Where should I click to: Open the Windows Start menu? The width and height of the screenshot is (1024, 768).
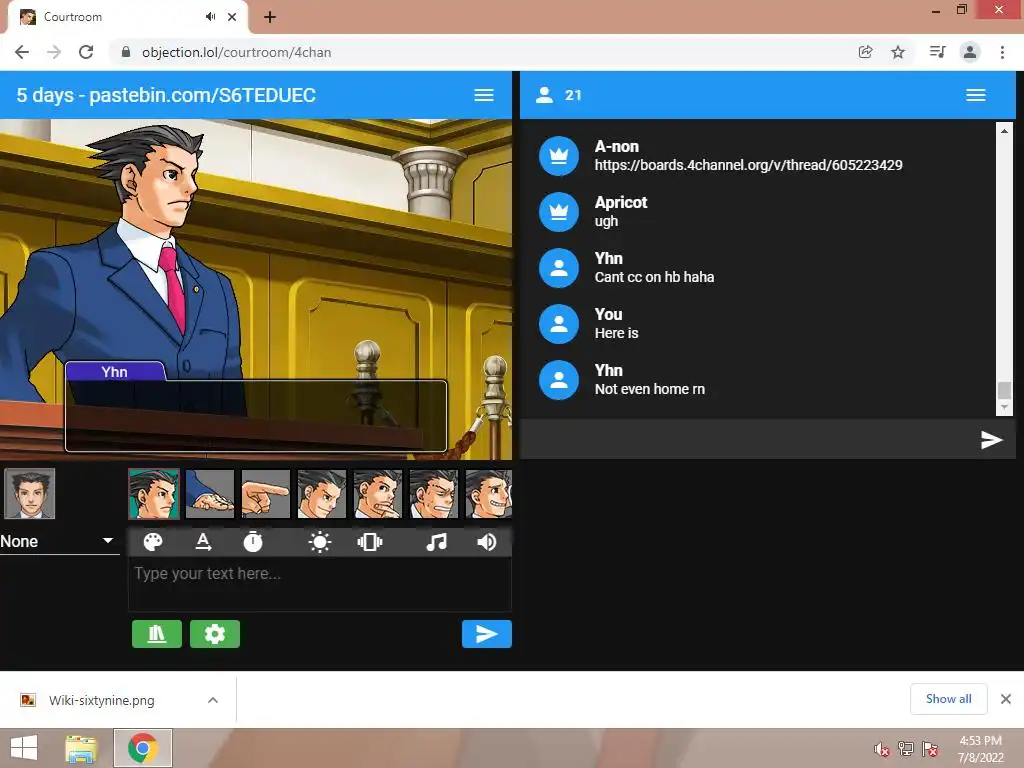[x=24, y=748]
